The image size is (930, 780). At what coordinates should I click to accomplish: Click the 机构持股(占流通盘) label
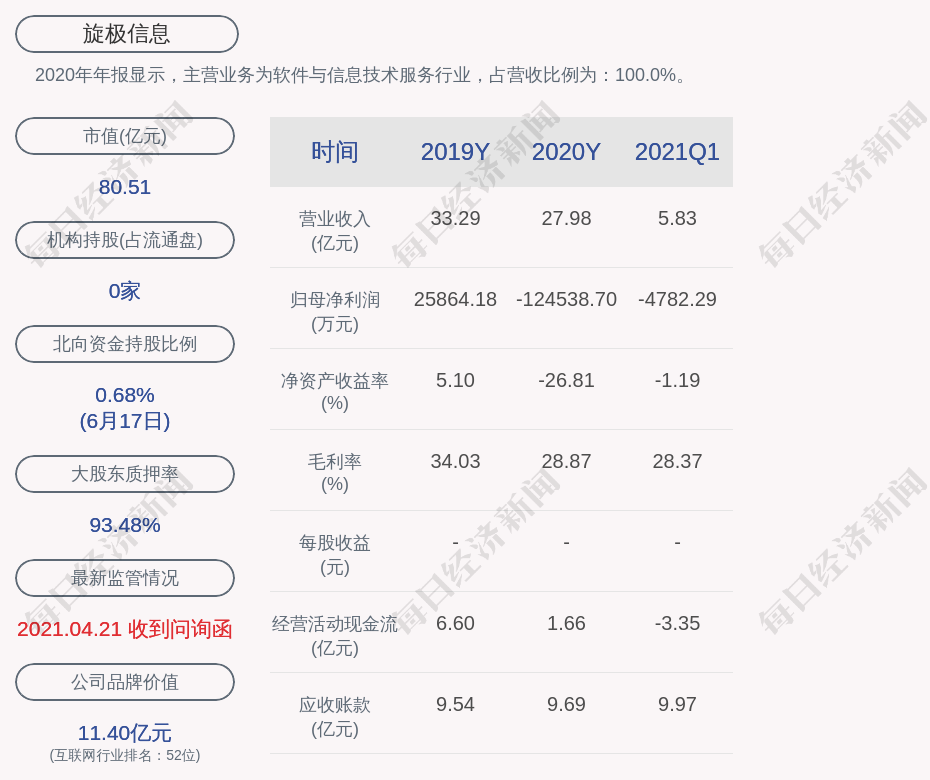pos(125,240)
